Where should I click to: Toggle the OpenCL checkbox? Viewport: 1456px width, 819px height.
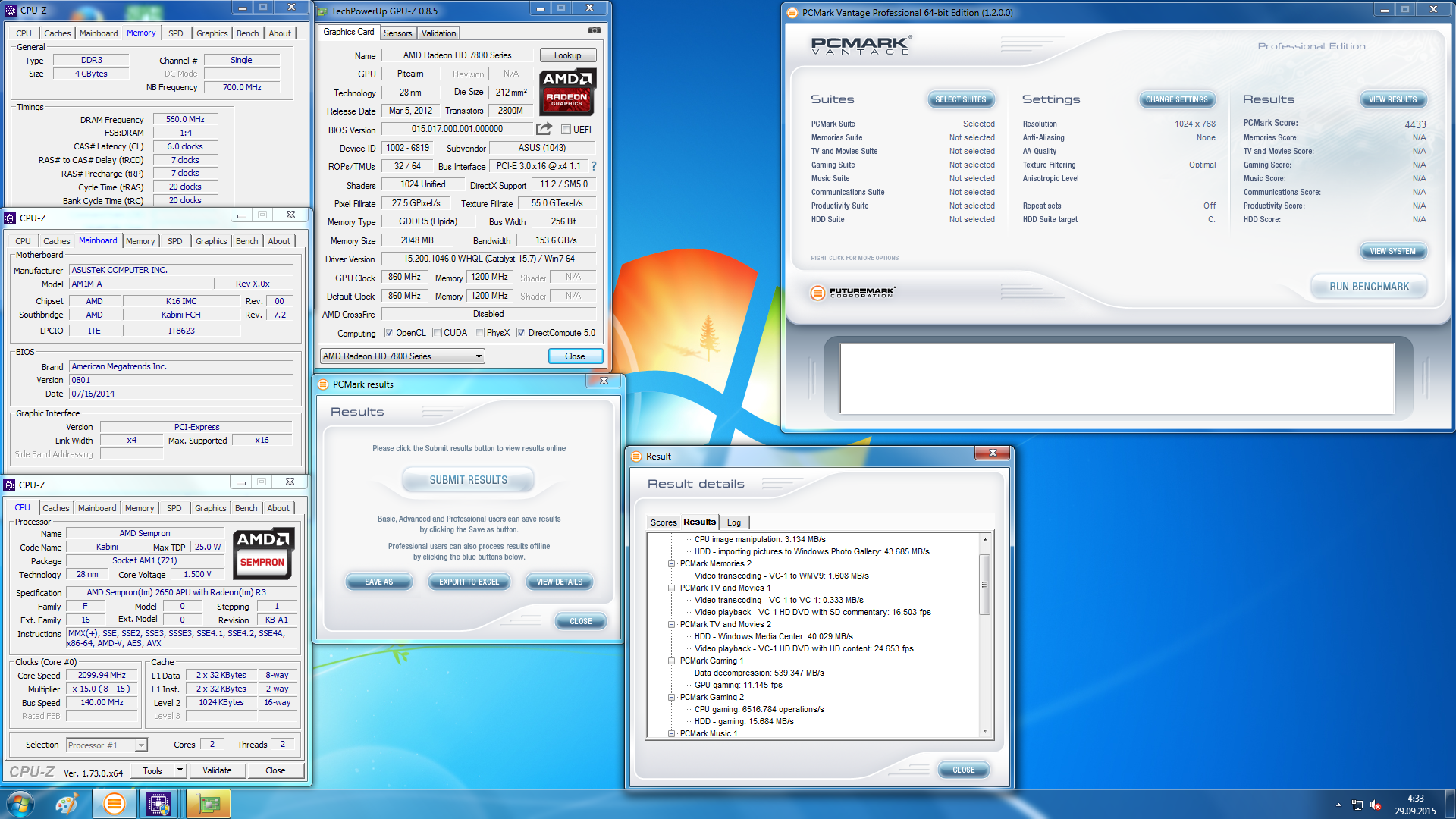pyautogui.click(x=389, y=333)
